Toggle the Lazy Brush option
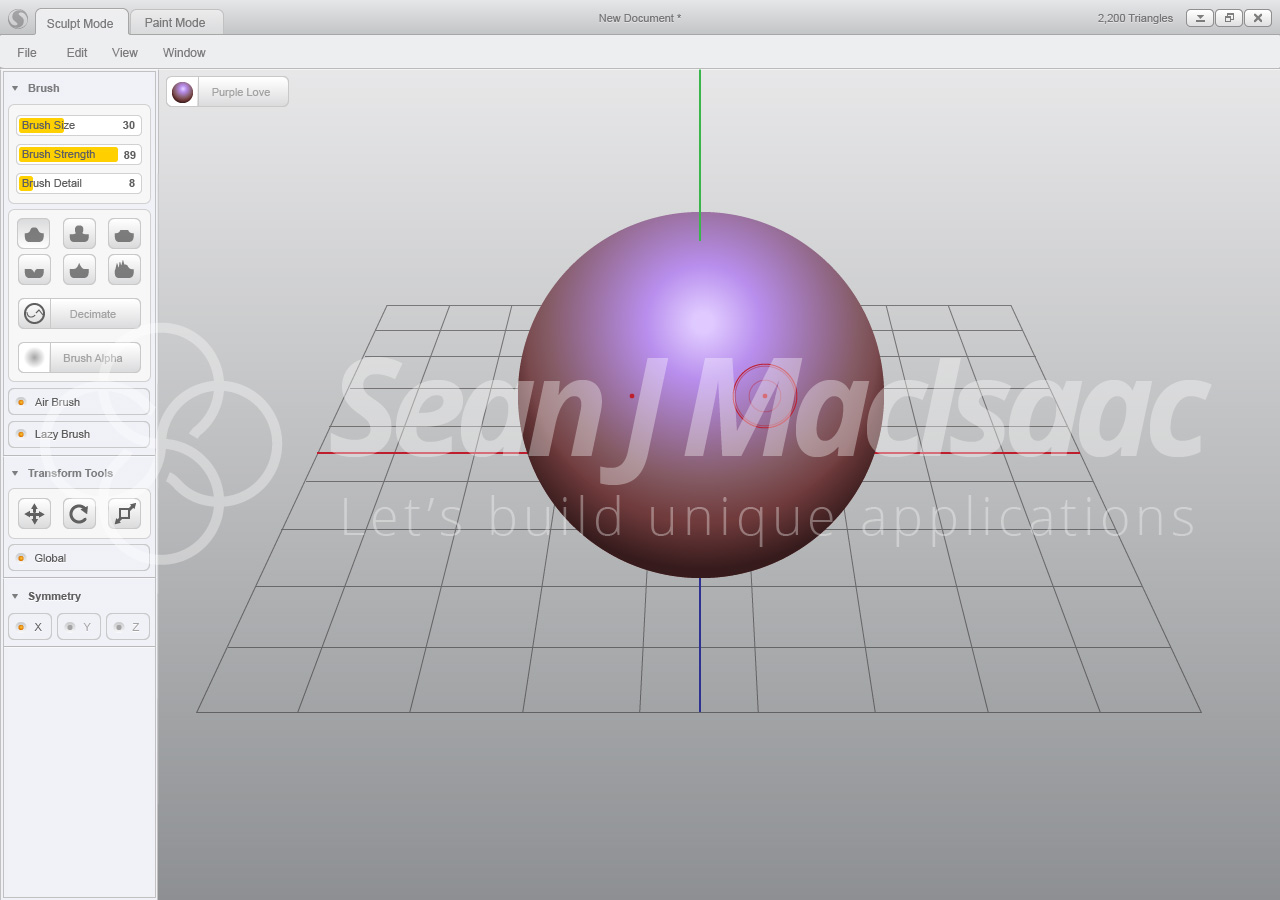 pyautogui.click(x=79, y=434)
